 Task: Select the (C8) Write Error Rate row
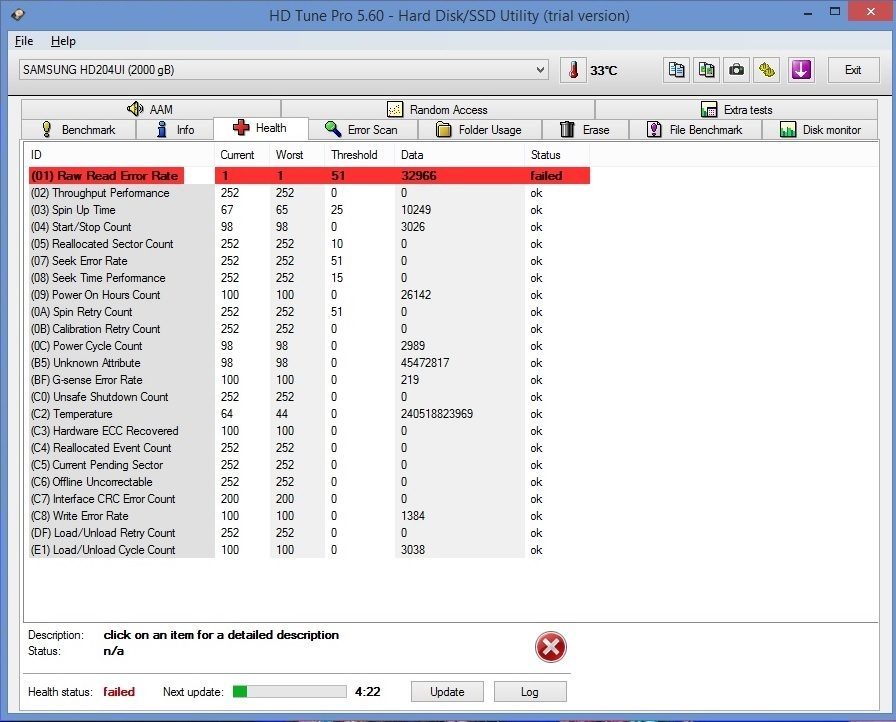click(x=309, y=516)
